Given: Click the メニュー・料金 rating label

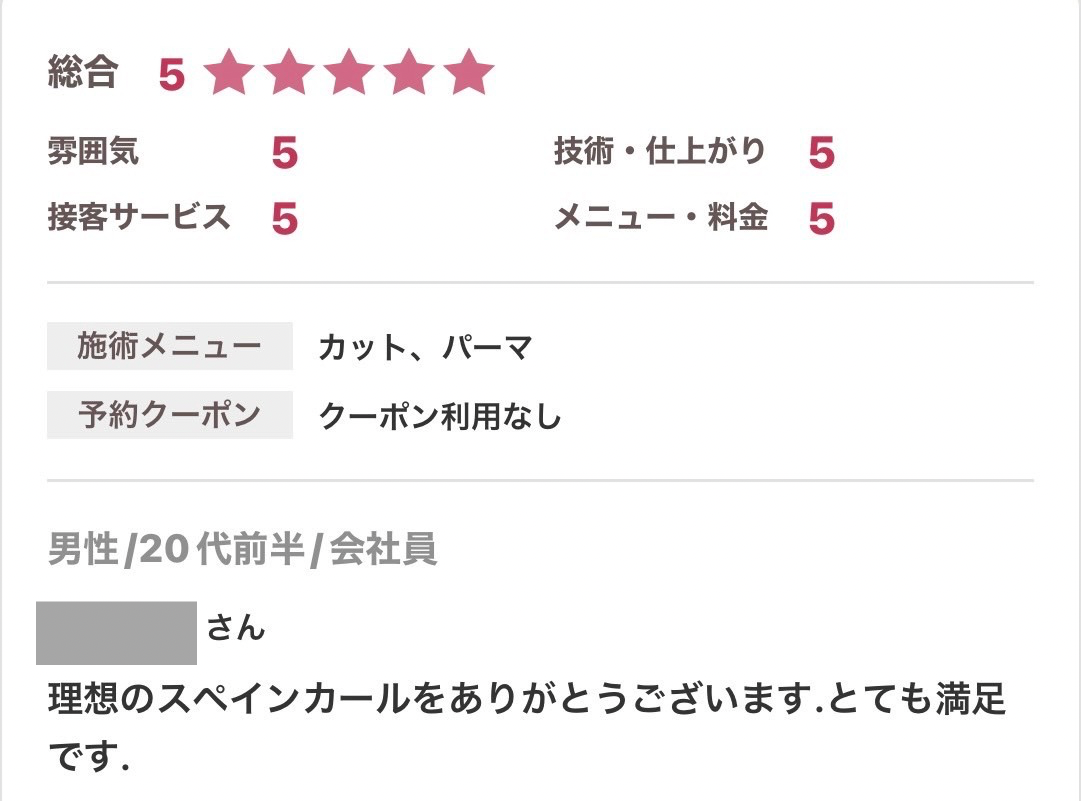Looking at the screenshot, I should coord(661,217).
